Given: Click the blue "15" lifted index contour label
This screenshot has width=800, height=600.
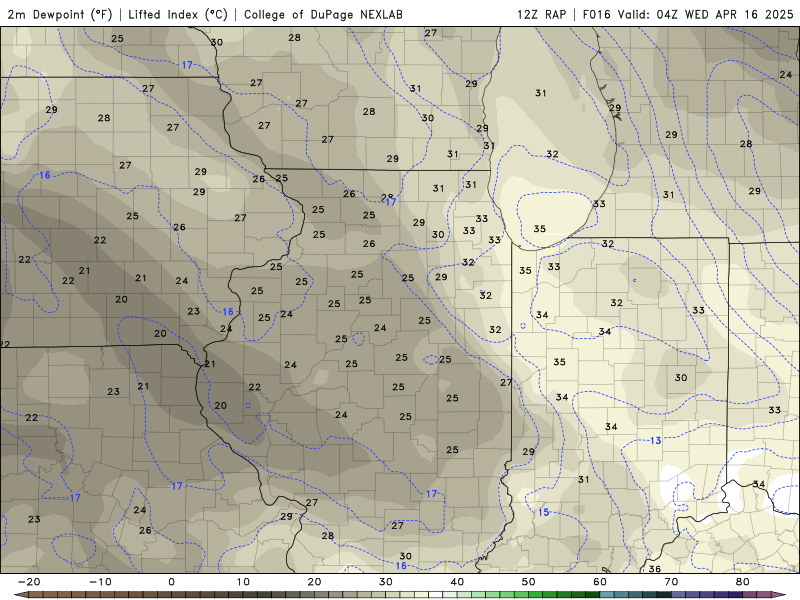Looking at the screenshot, I should coord(543,512).
